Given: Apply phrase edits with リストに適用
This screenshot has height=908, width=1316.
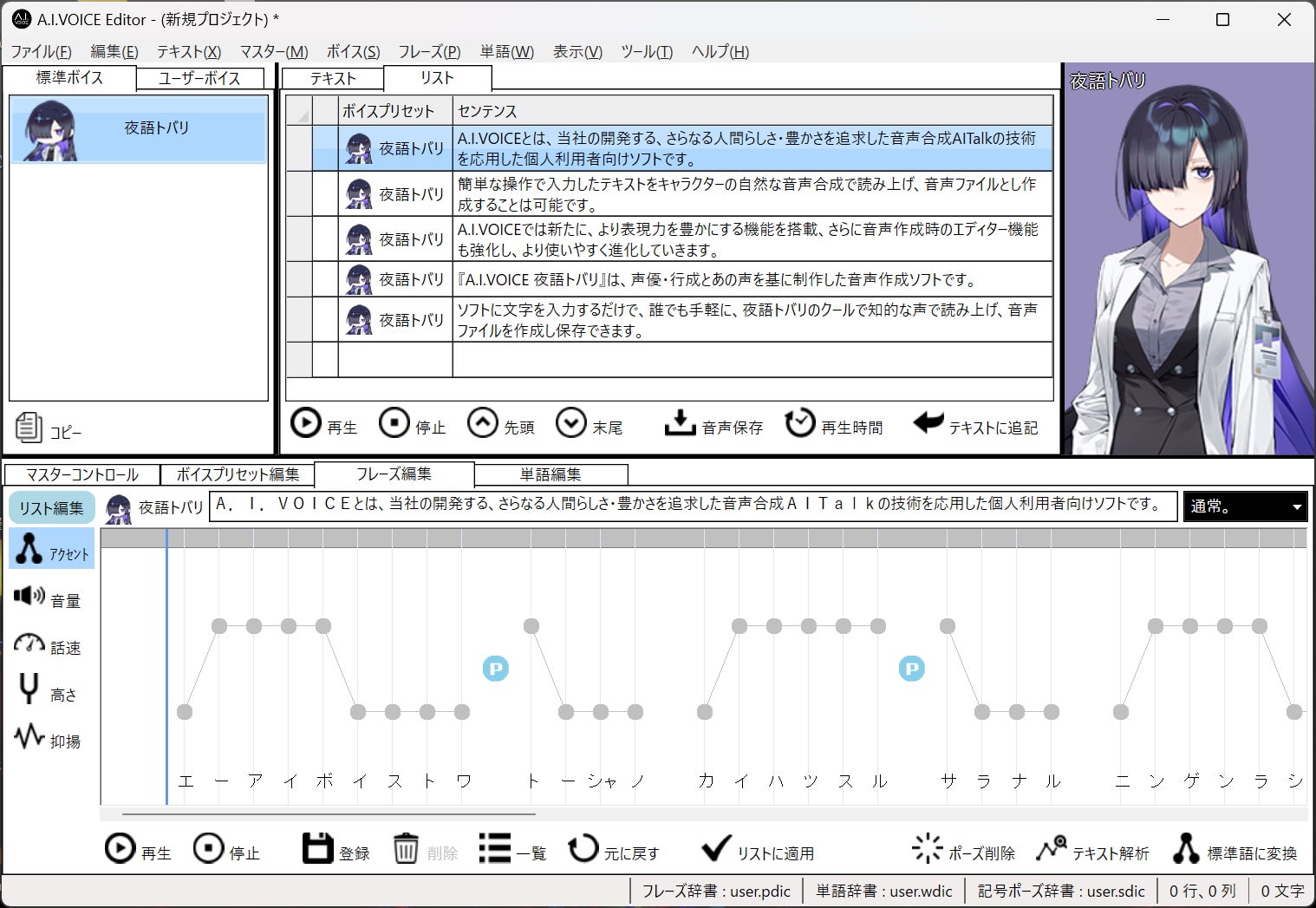Looking at the screenshot, I should (758, 849).
